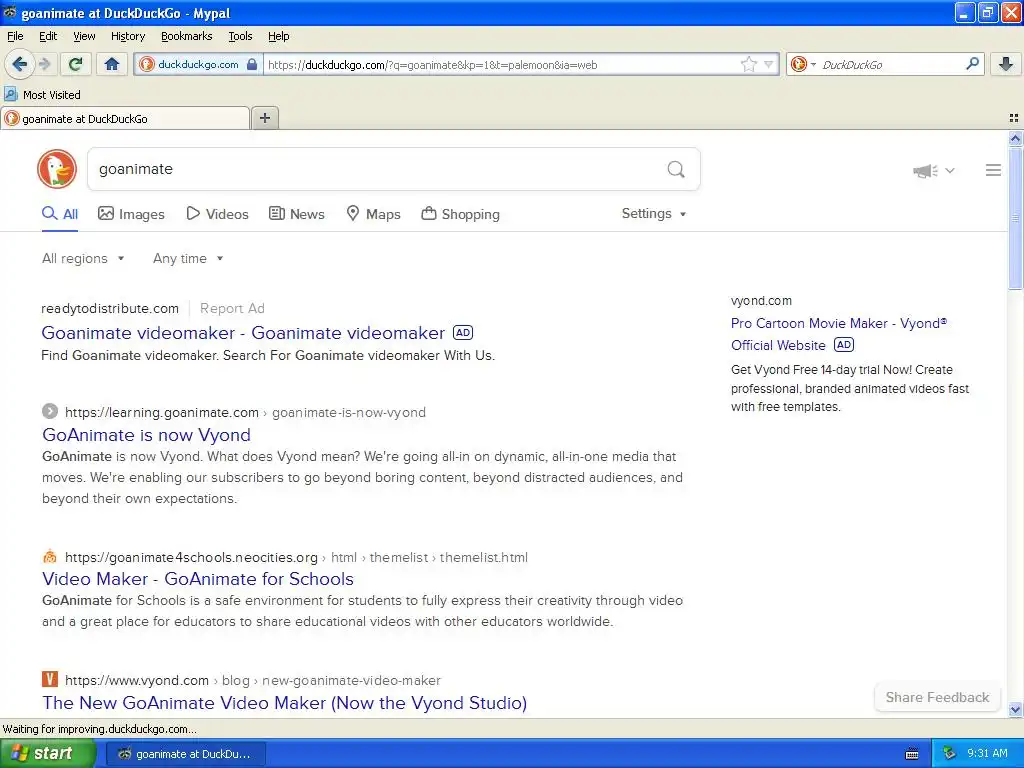The width and height of the screenshot is (1024, 768).
Task: Click learning.goanimate.com result favicon
Action: coord(50,411)
